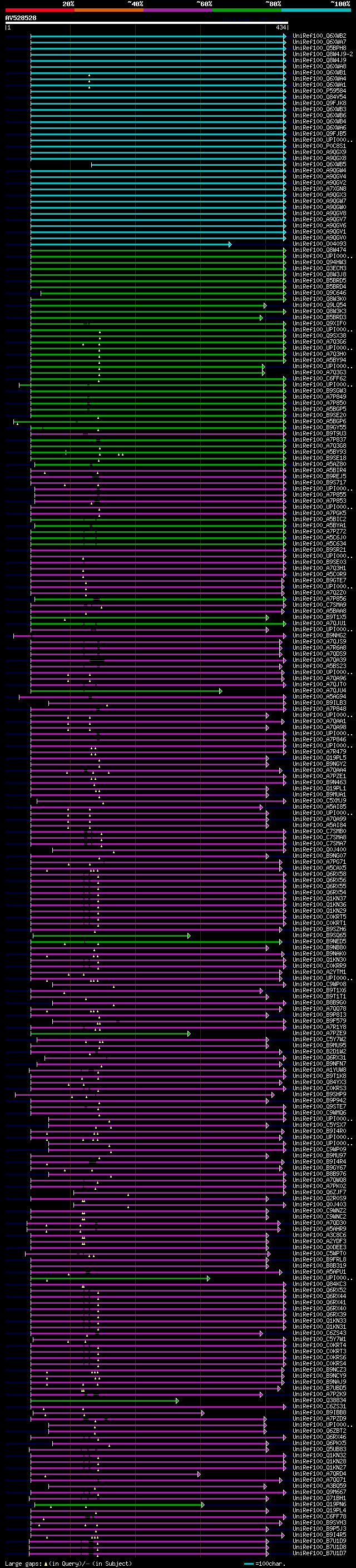Select the UniRef100_A7Q3H0 label
Viewport: 356px width, 1568px height.
(x=319, y=354)
